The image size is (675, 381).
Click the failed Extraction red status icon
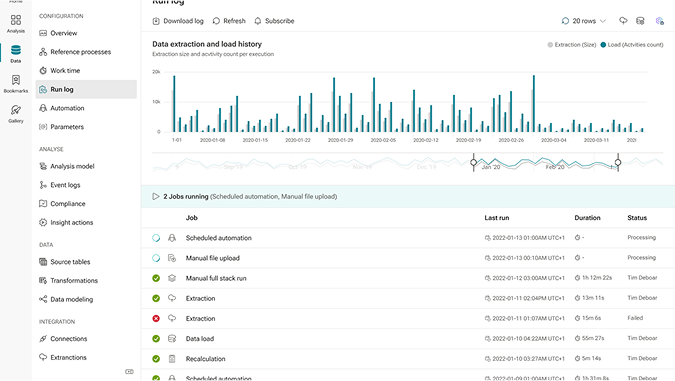coord(156,318)
